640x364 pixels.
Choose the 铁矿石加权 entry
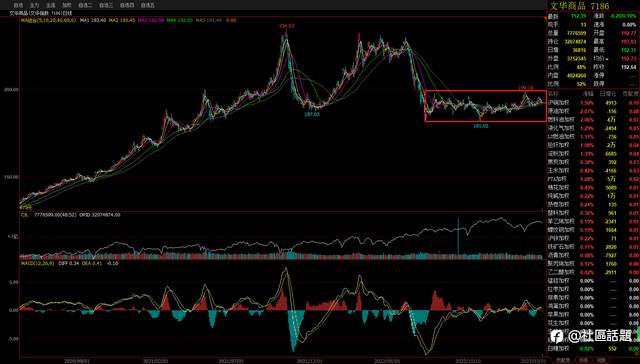tap(593, 247)
